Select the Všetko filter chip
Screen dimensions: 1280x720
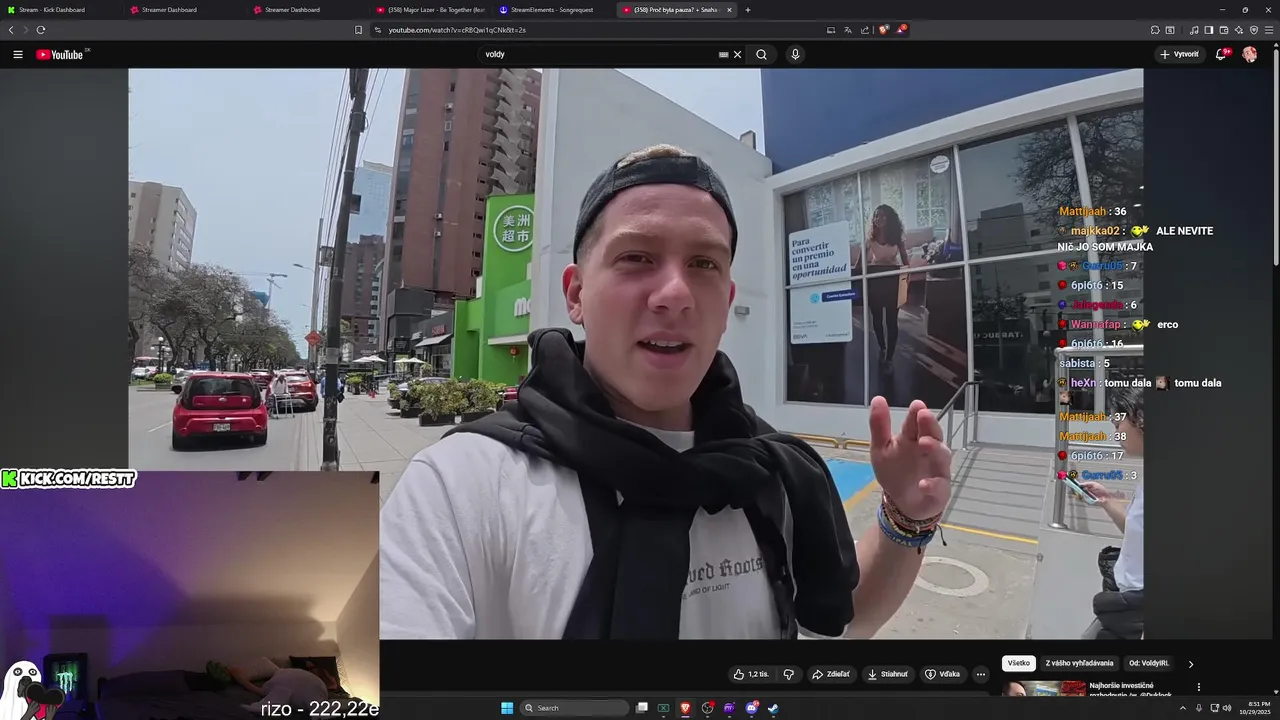[1019, 663]
